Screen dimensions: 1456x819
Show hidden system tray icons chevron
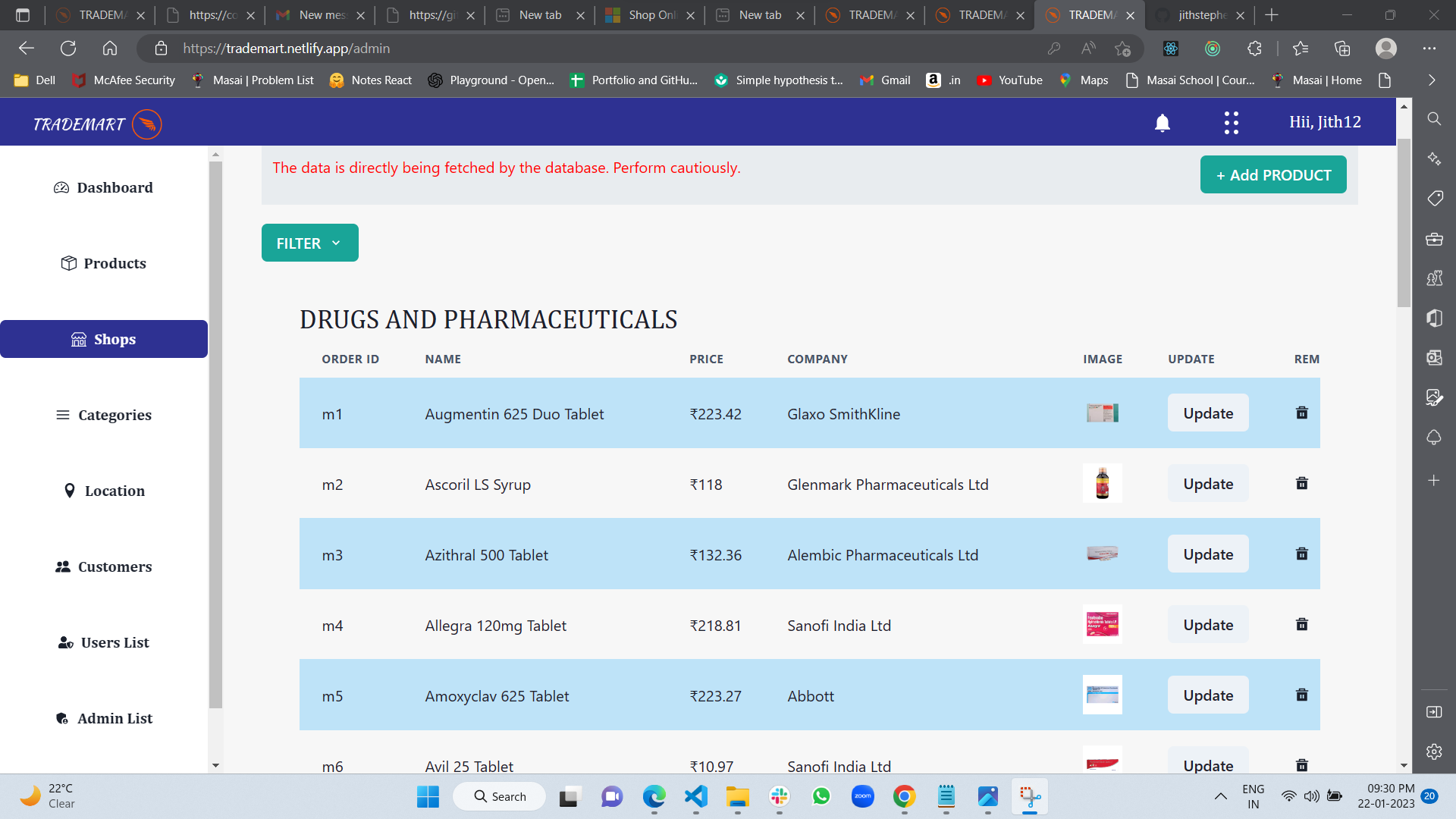(x=1220, y=796)
